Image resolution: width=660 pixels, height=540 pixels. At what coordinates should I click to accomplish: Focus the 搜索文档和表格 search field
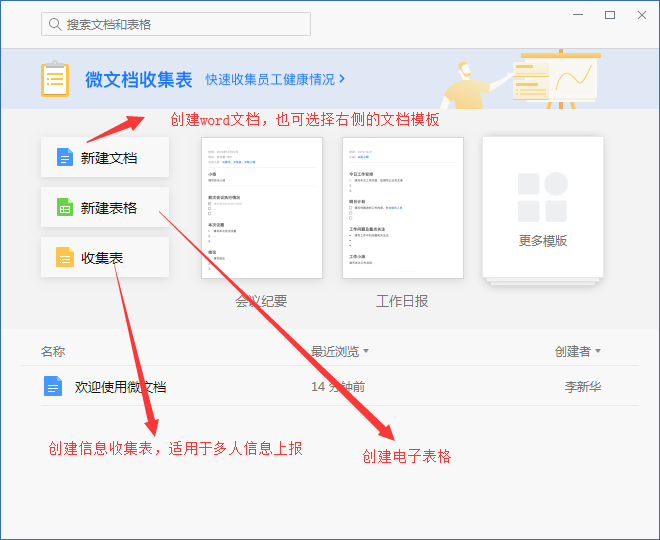tap(180, 24)
